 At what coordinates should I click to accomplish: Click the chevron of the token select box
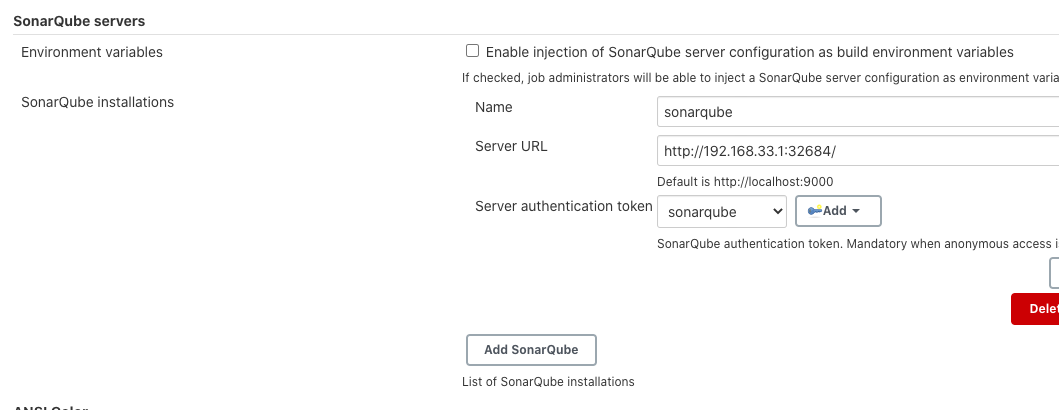point(777,211)
